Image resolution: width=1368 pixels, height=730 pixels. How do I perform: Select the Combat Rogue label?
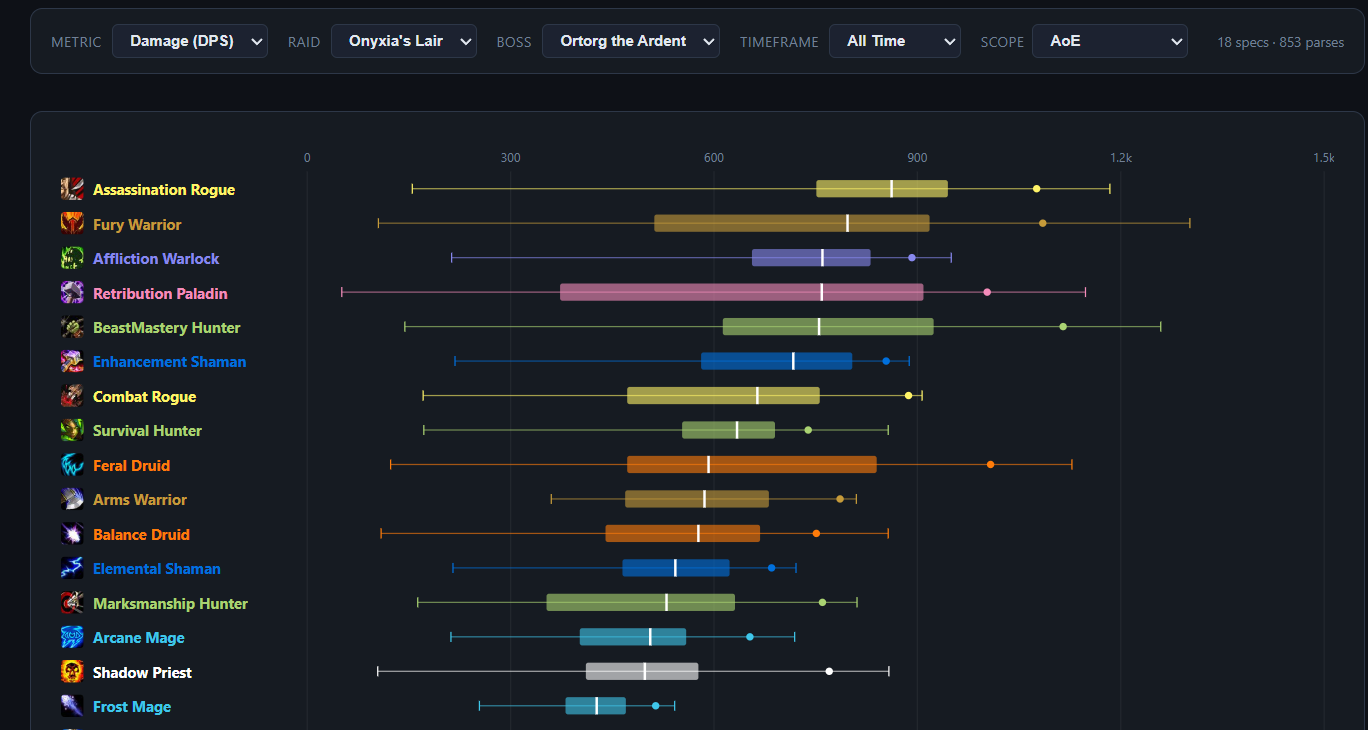point(144,397)
